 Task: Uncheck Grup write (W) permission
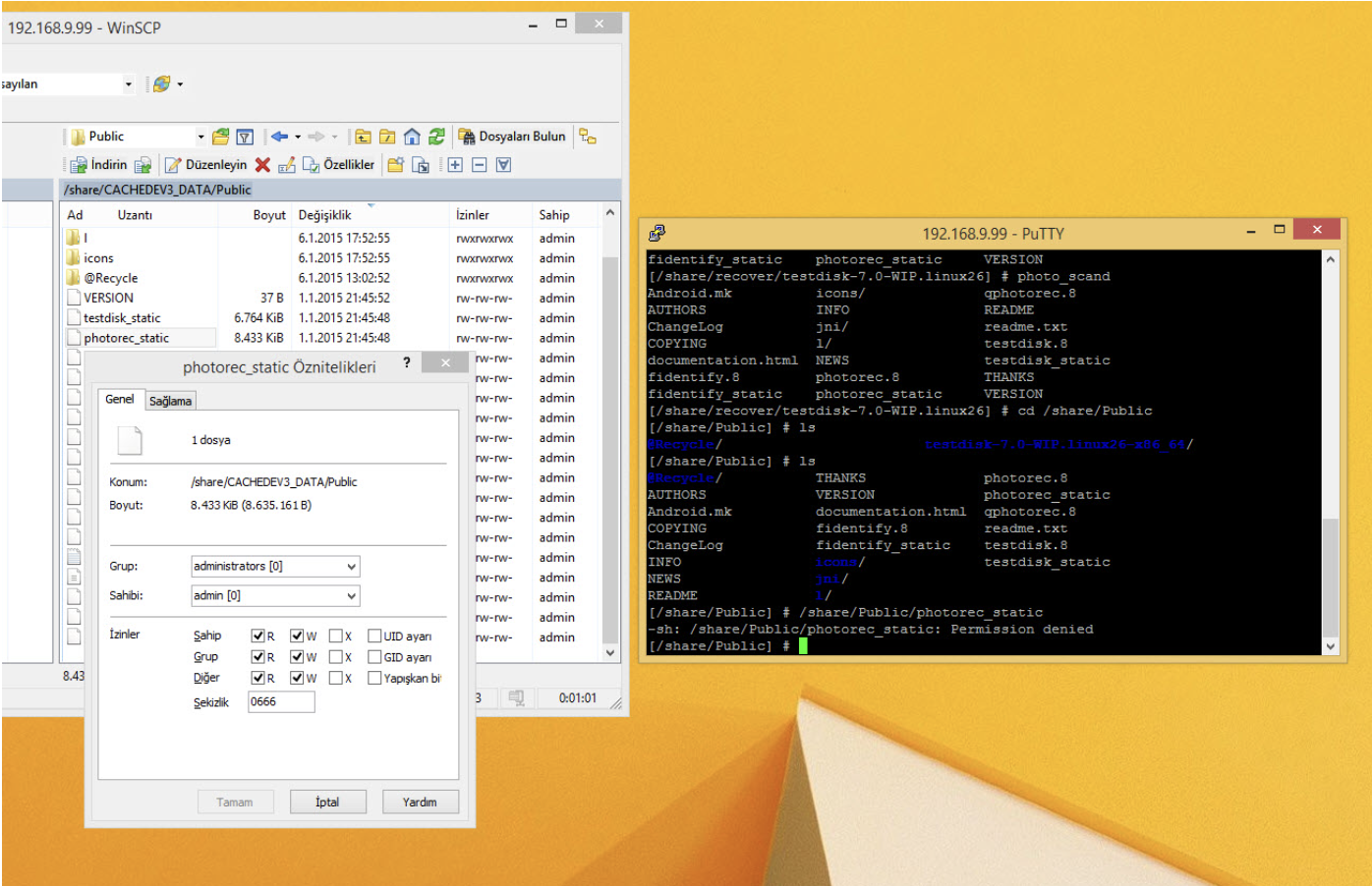pyautogui.click(x=297, y=657)
